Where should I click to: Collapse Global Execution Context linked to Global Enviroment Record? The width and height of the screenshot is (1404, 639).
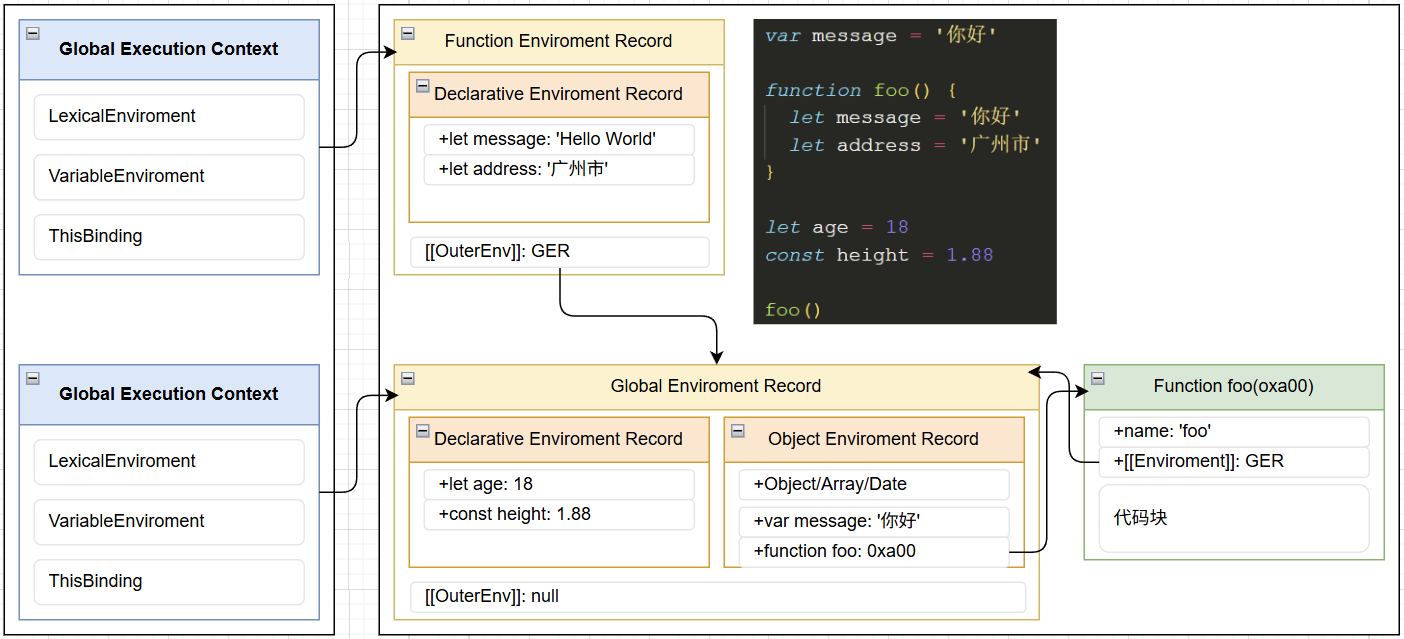32,378
